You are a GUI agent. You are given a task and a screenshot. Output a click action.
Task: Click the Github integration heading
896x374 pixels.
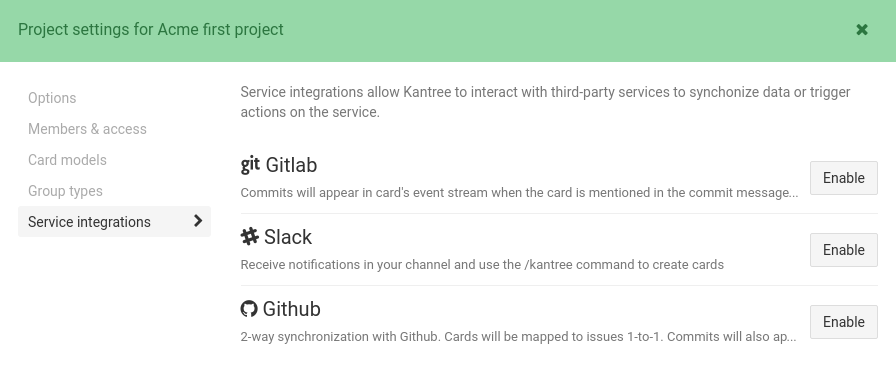click(x=291, y=309)
